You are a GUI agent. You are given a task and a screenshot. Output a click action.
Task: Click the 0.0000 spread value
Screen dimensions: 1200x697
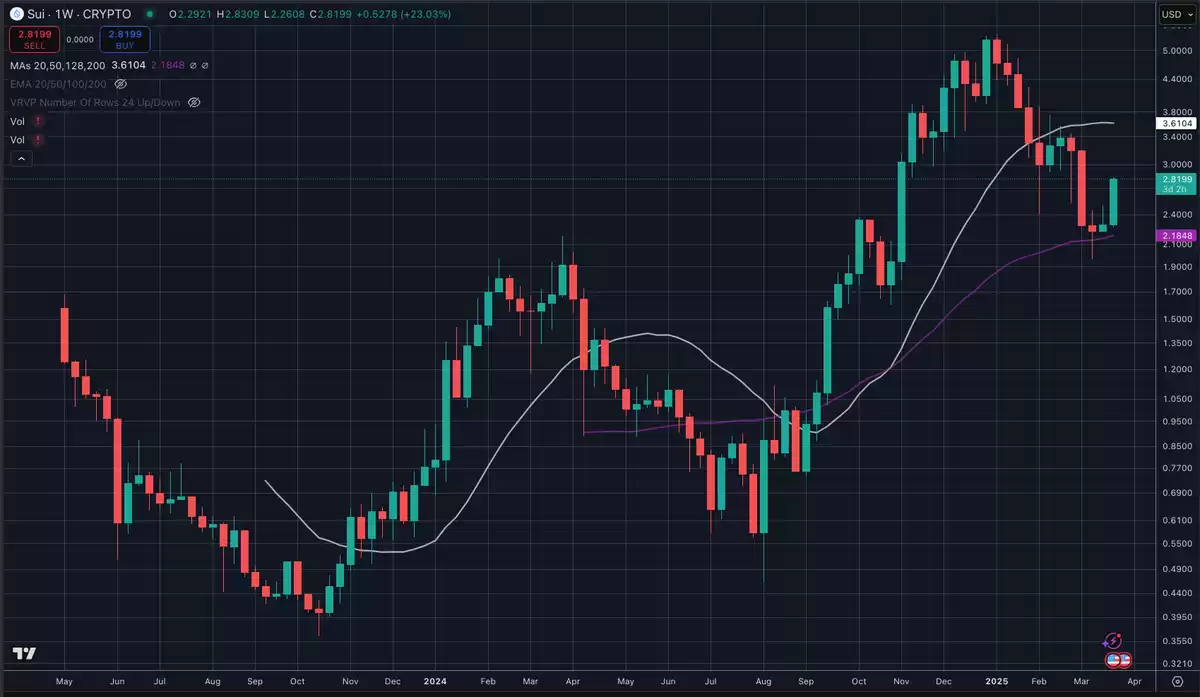(x=80, y=40)
